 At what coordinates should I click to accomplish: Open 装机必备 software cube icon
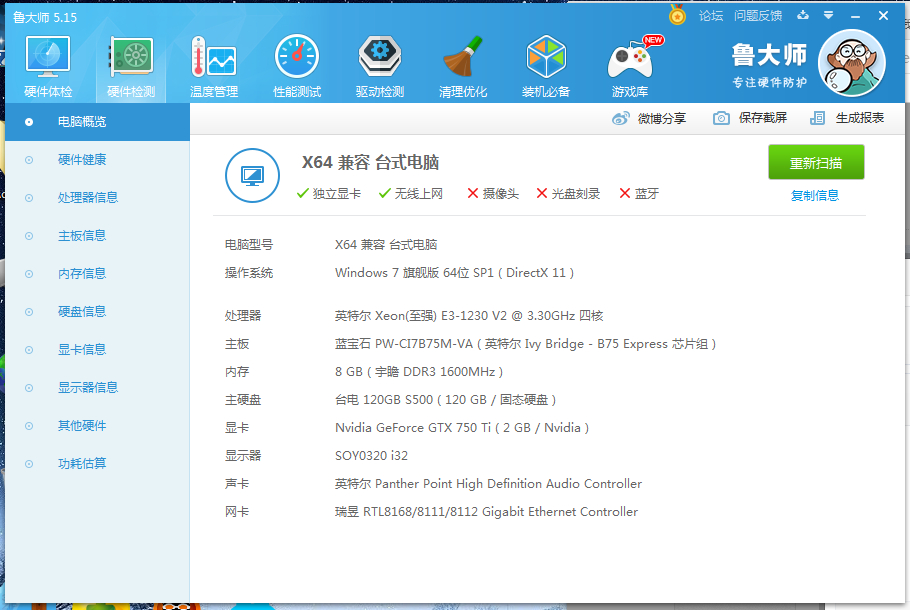[546, 66]
